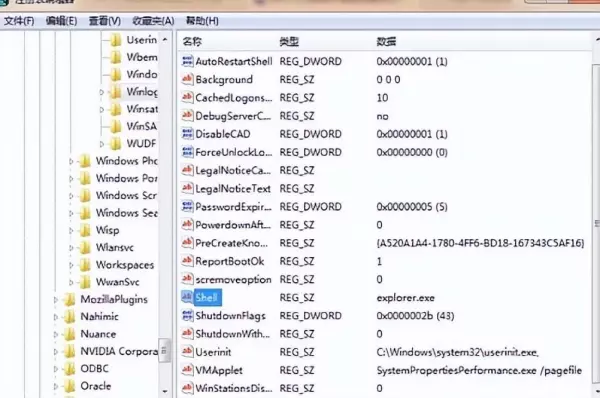This screenshot has width=600, height=398.
Task: Click the PowerdownAft... string icon
Action: [188, 225]
